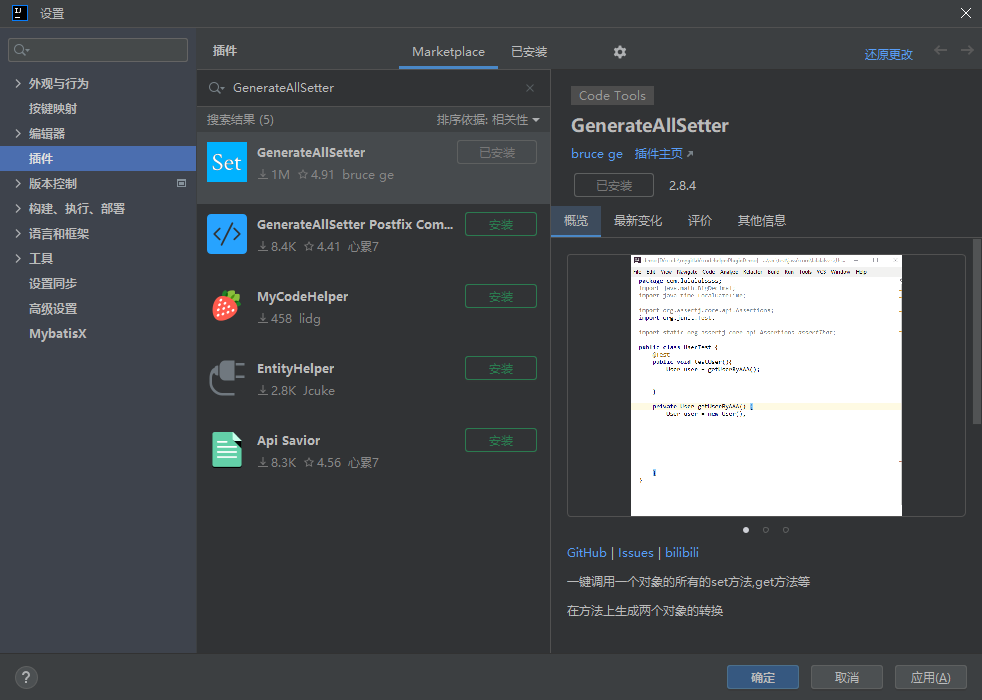982x700 pixels.
Task: Click the plugin detail vertical scrollbar
Action: pyautogui.click(x=976, y=332)
